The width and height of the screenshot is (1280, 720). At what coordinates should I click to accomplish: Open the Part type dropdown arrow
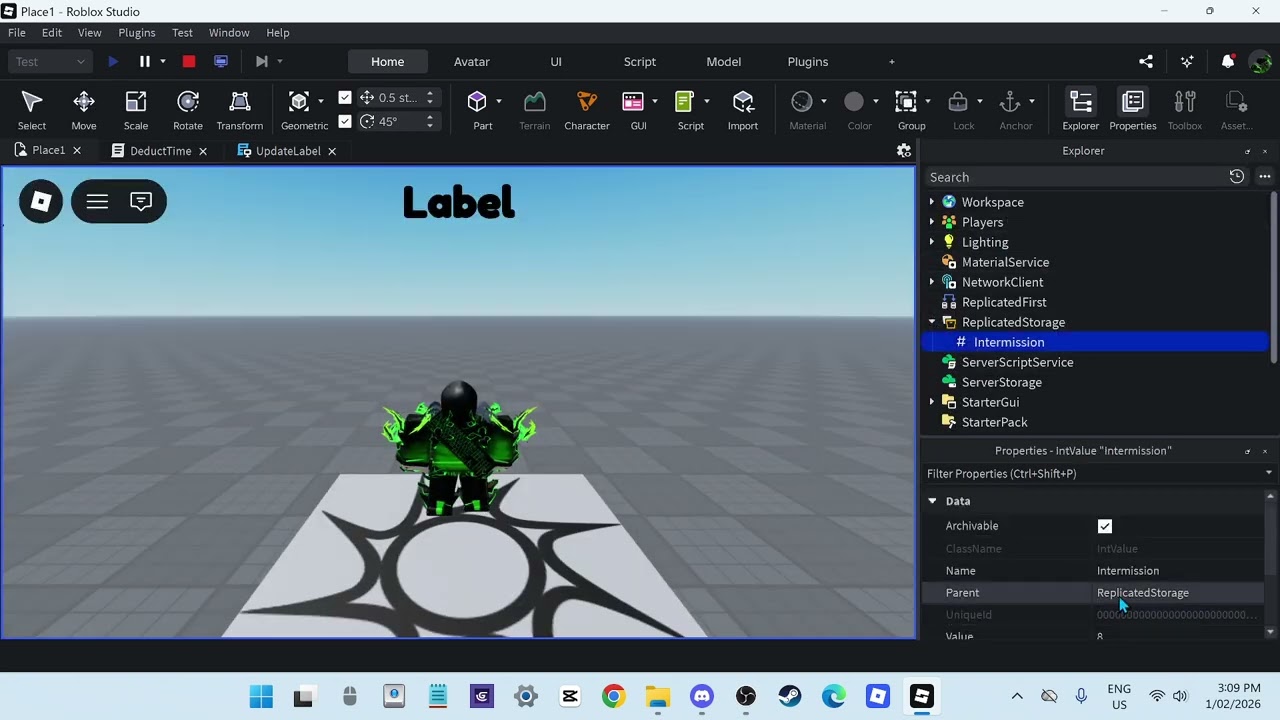pyautogui.click(x=498, y=102)
